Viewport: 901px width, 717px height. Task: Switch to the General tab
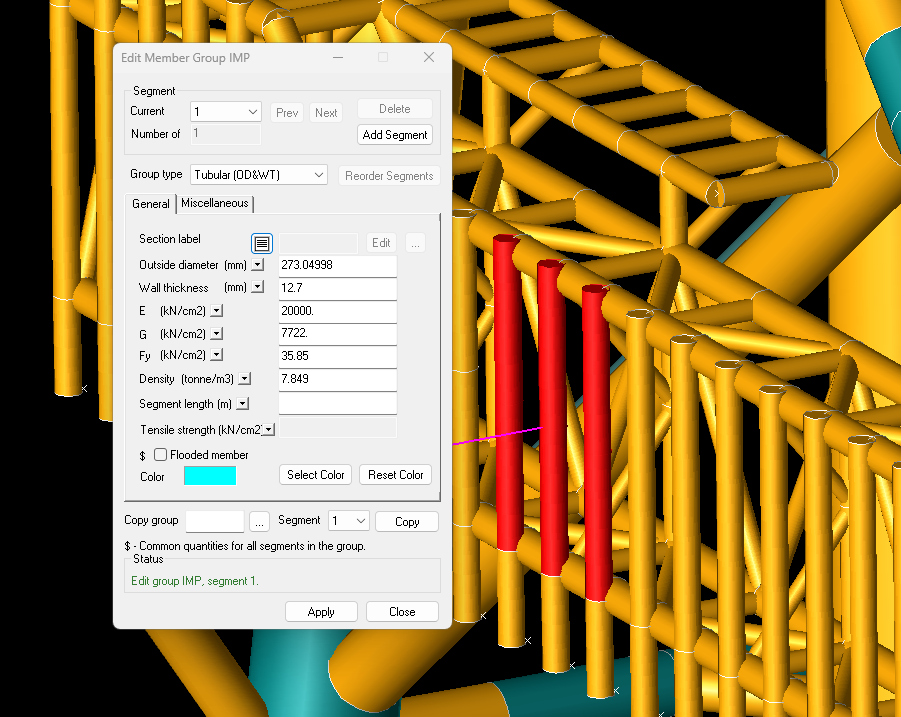pyautogui.click(x=151, y=204)
